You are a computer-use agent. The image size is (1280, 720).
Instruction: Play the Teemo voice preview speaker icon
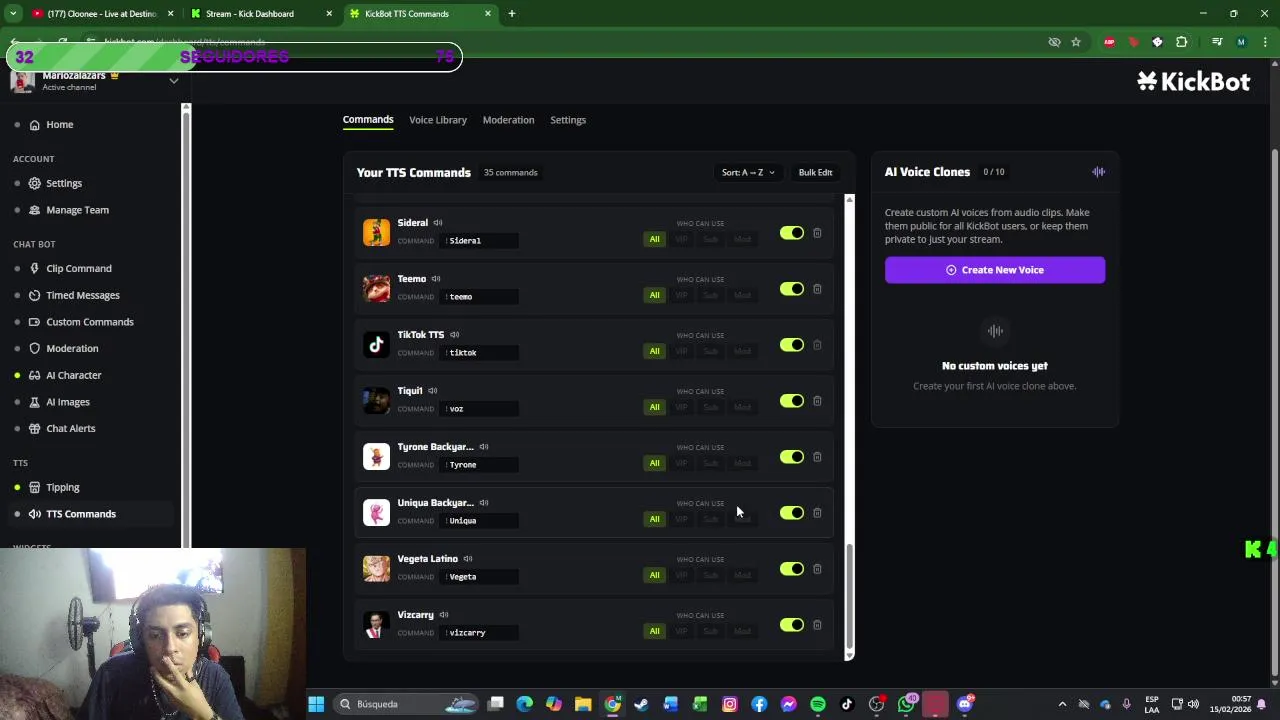[436, 279]
